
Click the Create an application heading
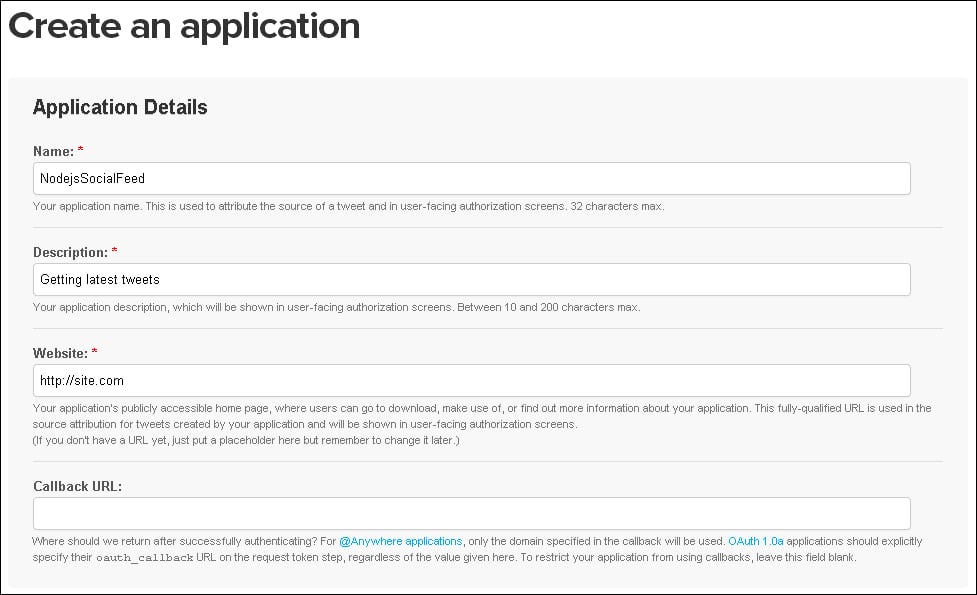[184, 27]
